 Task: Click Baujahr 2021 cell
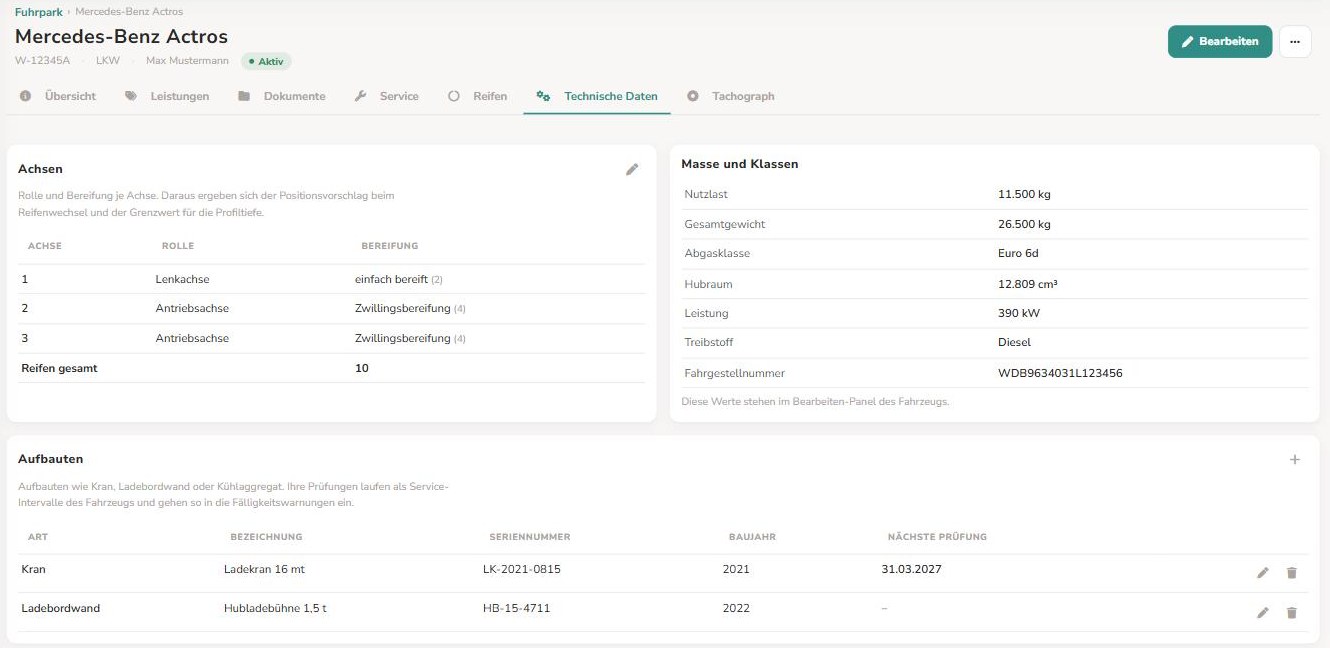click(x=736, y=569)
